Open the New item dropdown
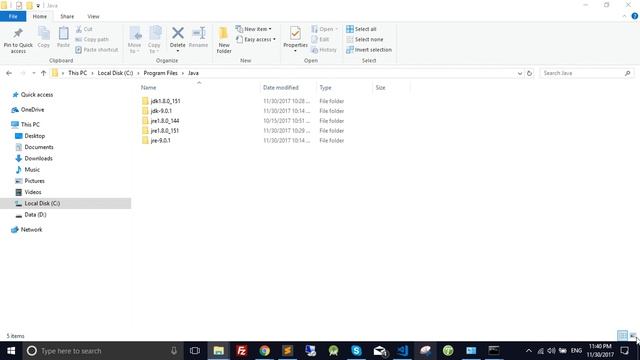The height and width of the screenshot is (360, 640). tap(253, 29)
